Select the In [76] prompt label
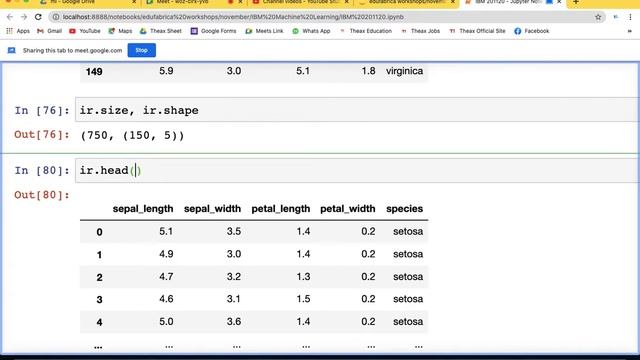Image resolution: width=640 pixels, height=360 pixels. tap(42, 111)
